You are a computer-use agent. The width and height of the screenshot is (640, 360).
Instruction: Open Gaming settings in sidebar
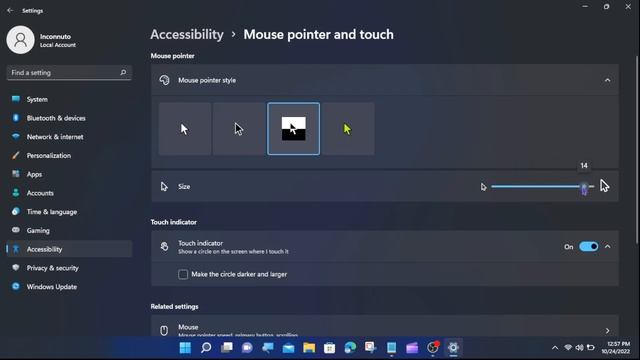[x=69, y=231]
